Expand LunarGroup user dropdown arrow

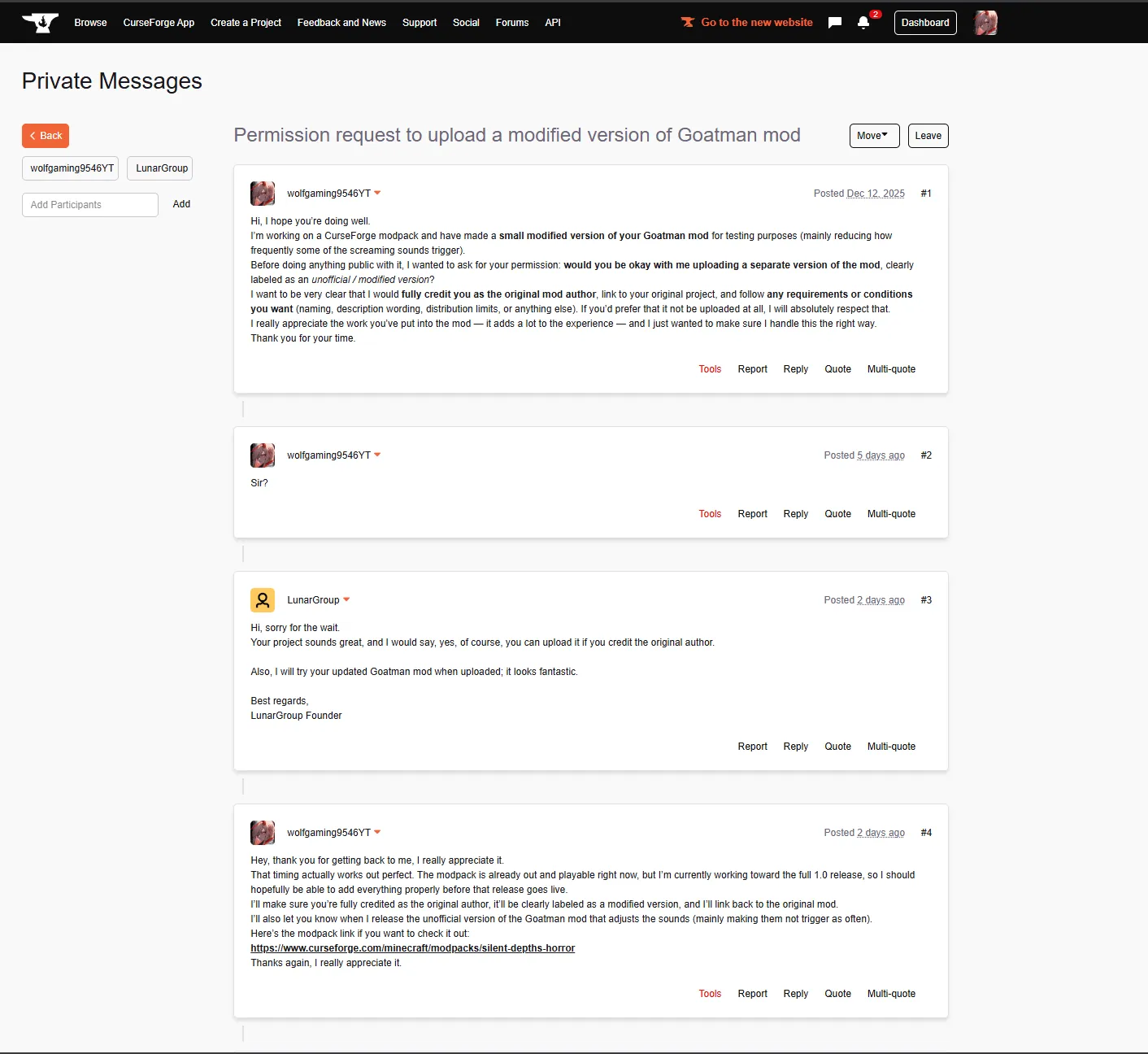pos(346,600)
